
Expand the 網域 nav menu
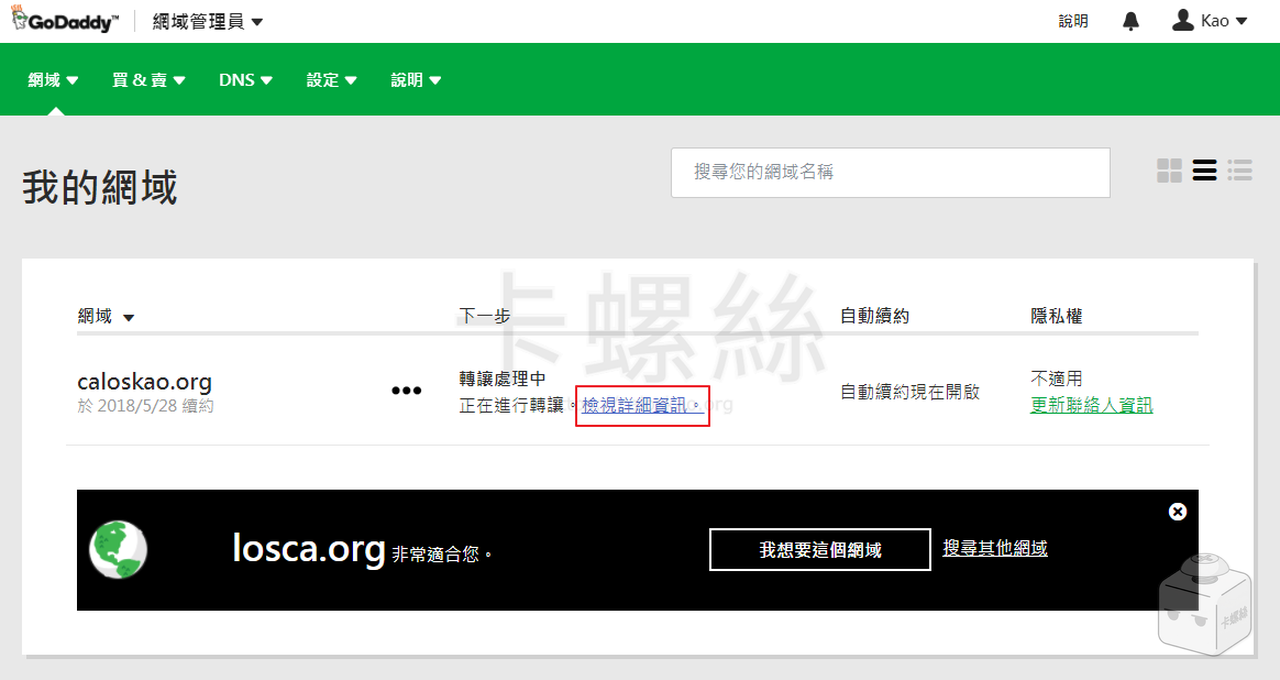click(x=54, y=80)
